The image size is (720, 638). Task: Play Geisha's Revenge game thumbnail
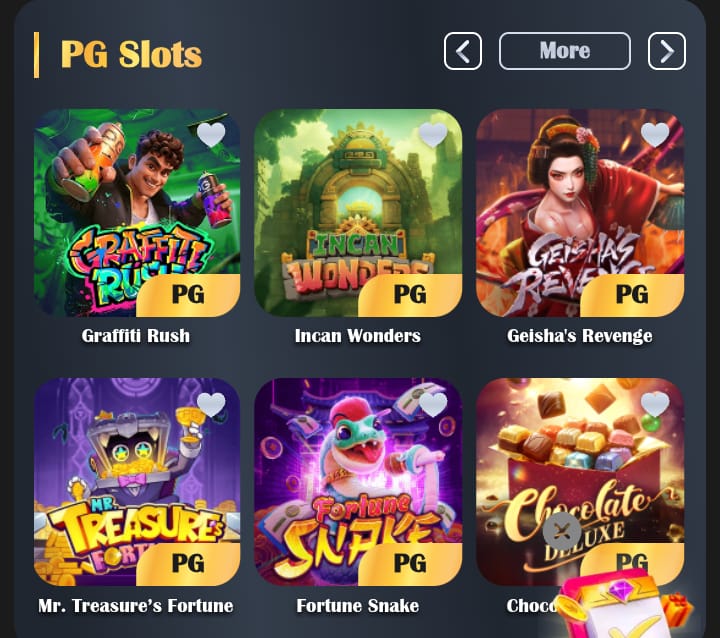tap(580, 213)
